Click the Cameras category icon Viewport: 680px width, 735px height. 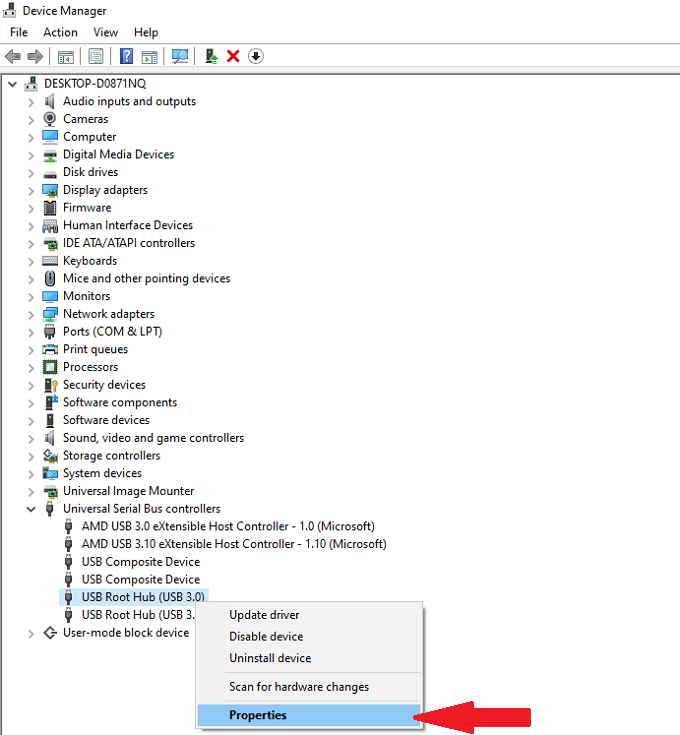tap(50, 119)
